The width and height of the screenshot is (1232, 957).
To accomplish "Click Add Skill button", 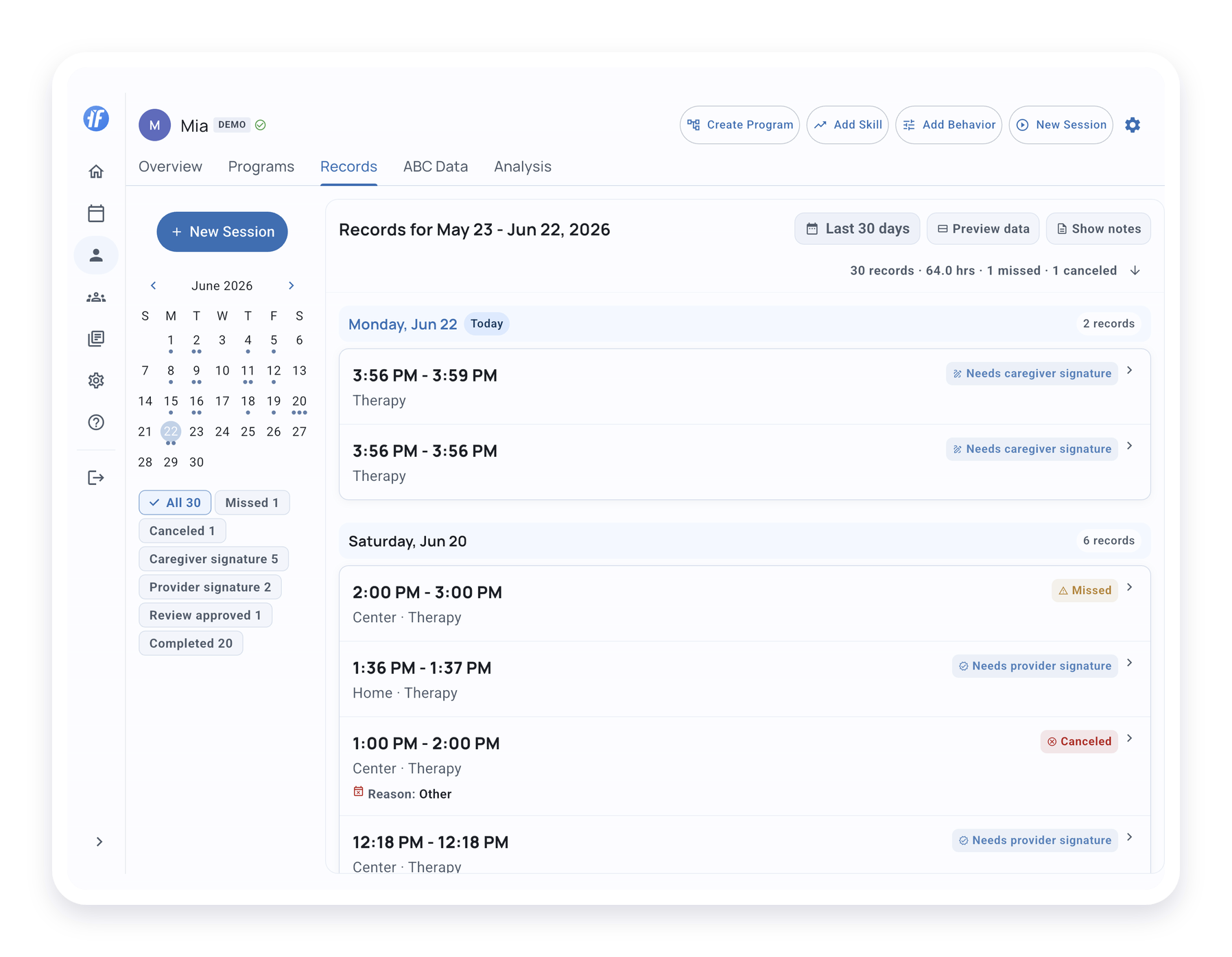I will coord(847,125).
